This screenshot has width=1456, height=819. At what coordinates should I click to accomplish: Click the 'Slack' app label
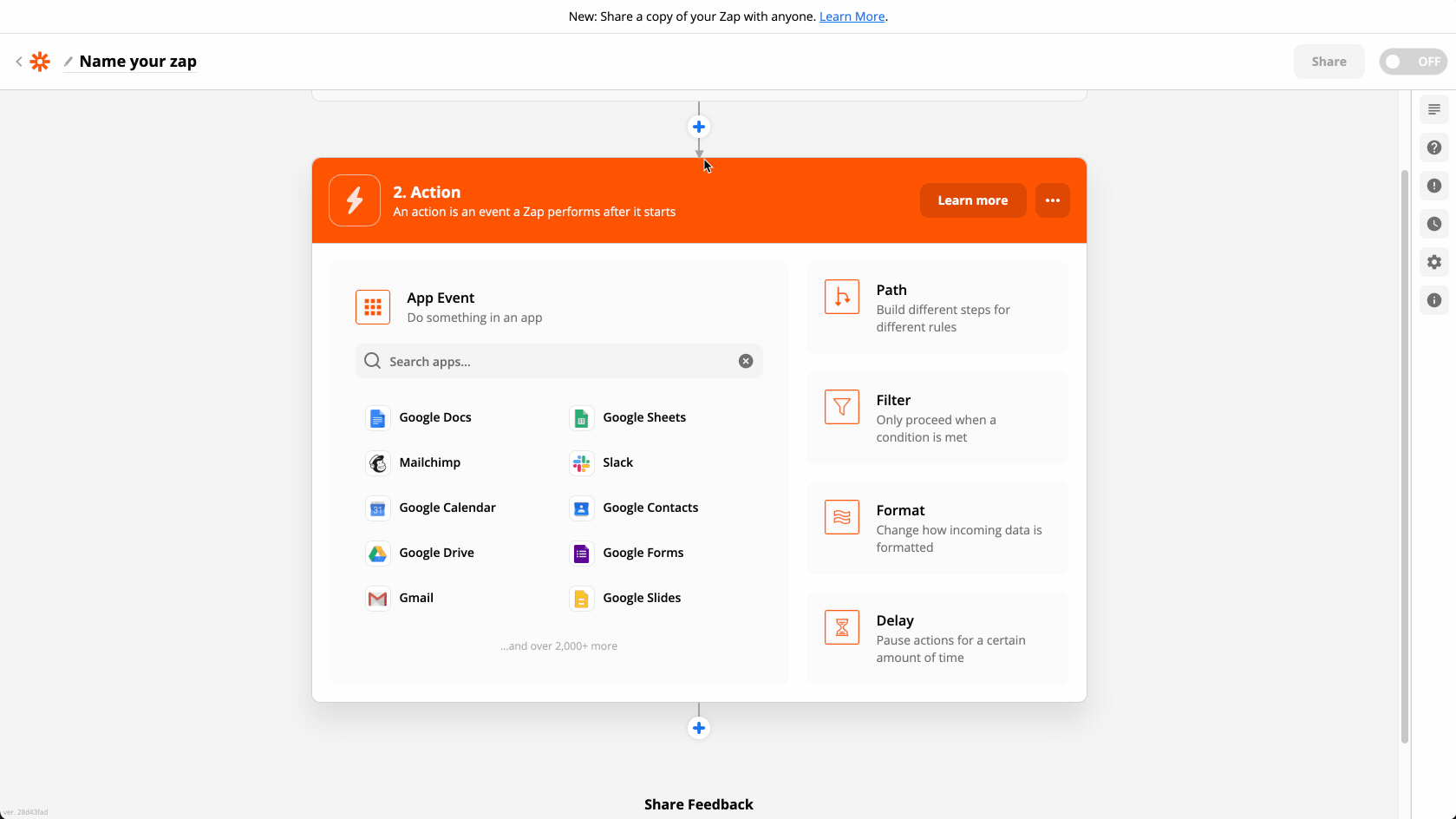point(618,462)
